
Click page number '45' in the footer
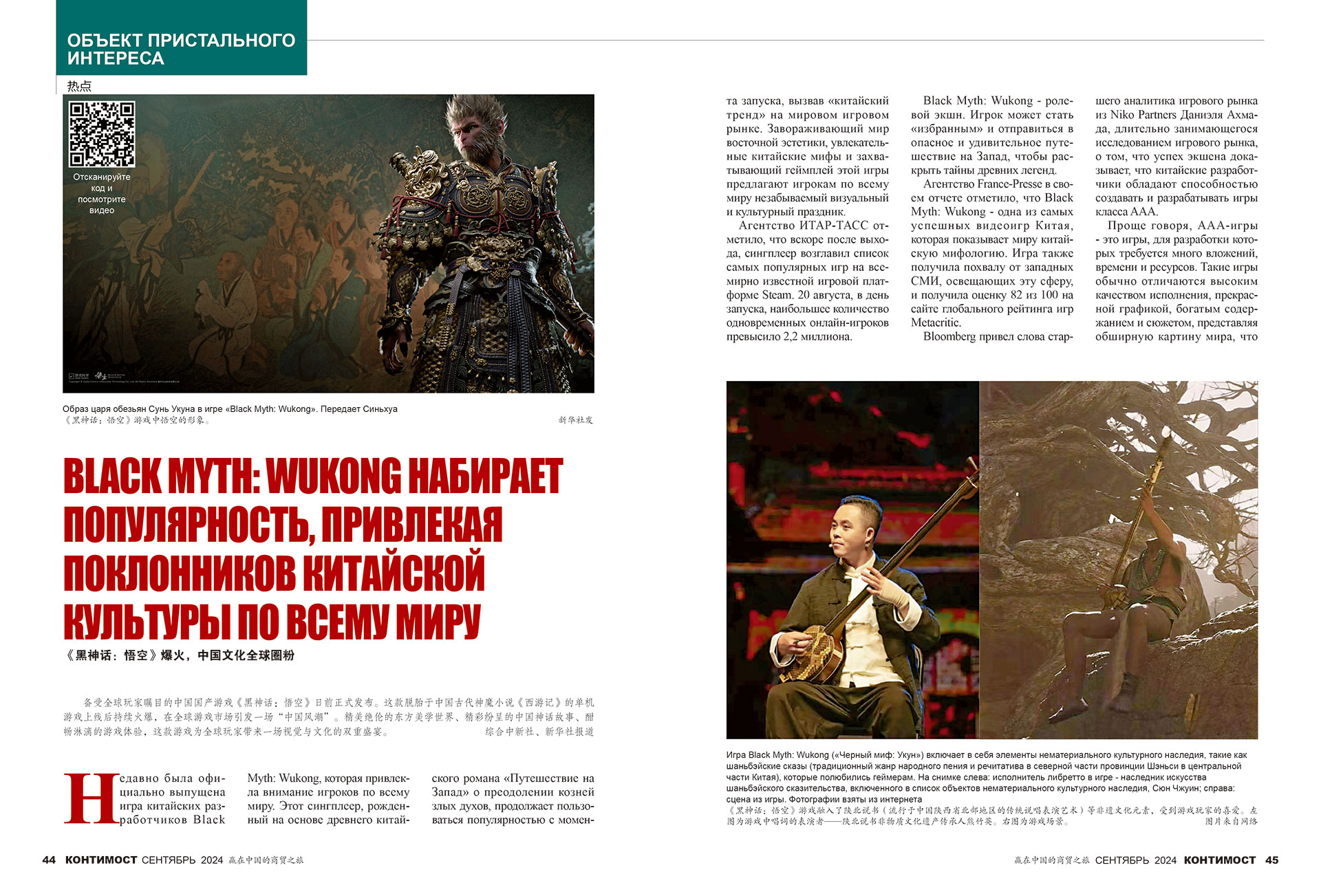(1271, 860)
